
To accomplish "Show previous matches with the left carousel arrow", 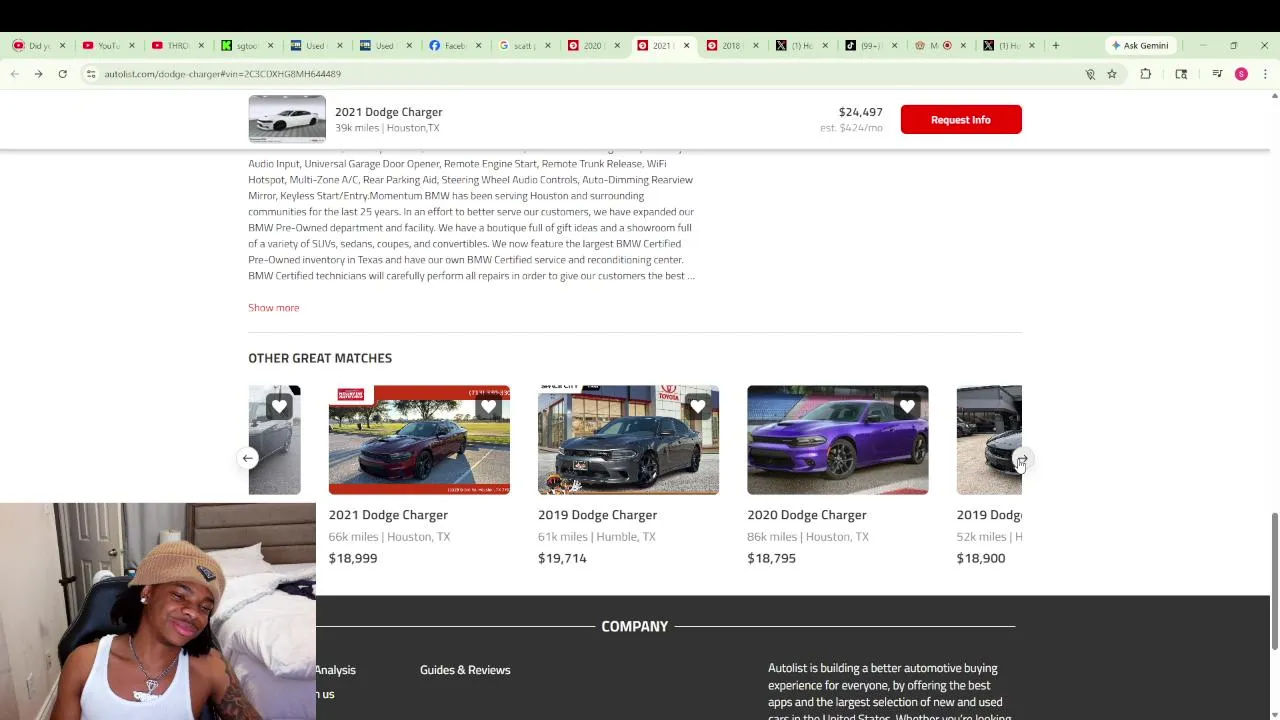I will (x=247, y=458).
